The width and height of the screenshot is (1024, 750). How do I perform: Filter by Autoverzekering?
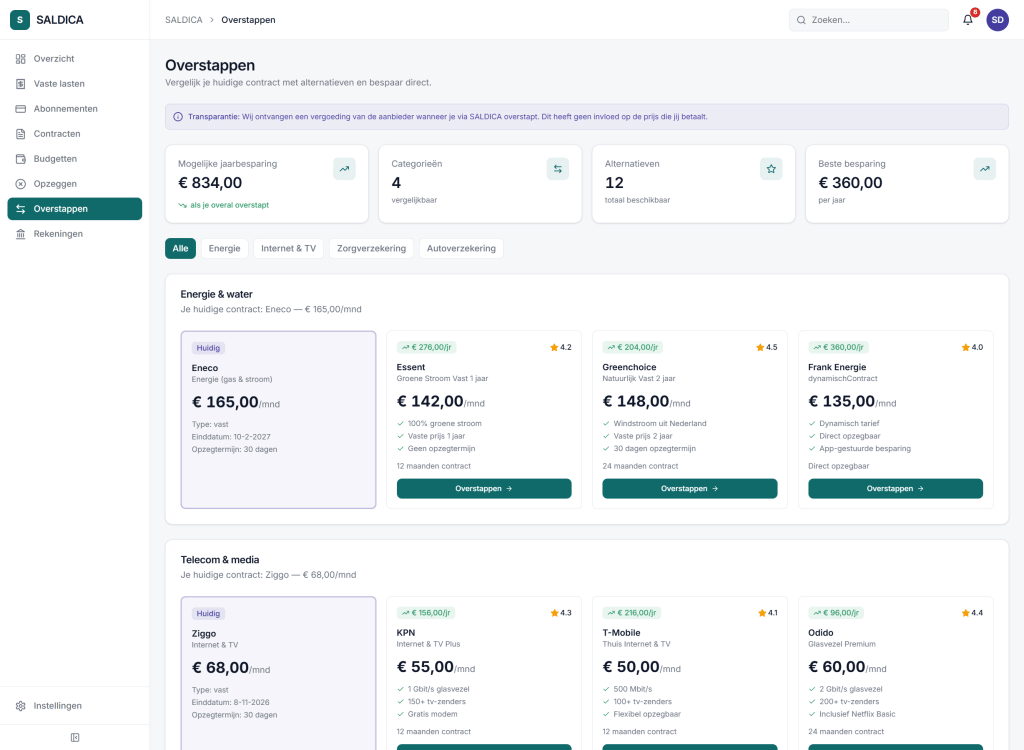461,248
